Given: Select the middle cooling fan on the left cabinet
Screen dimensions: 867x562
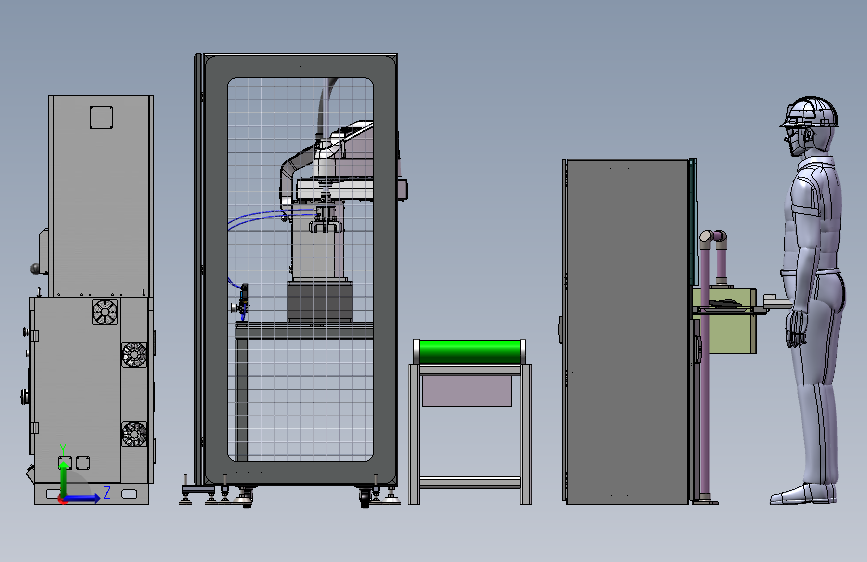Looking at the screenshot, I should 134,355.
